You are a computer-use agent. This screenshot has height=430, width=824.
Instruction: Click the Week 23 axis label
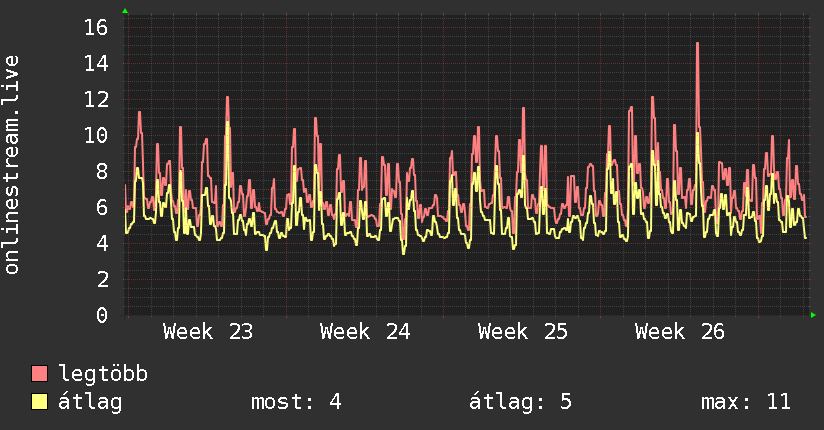coord(208,332)
